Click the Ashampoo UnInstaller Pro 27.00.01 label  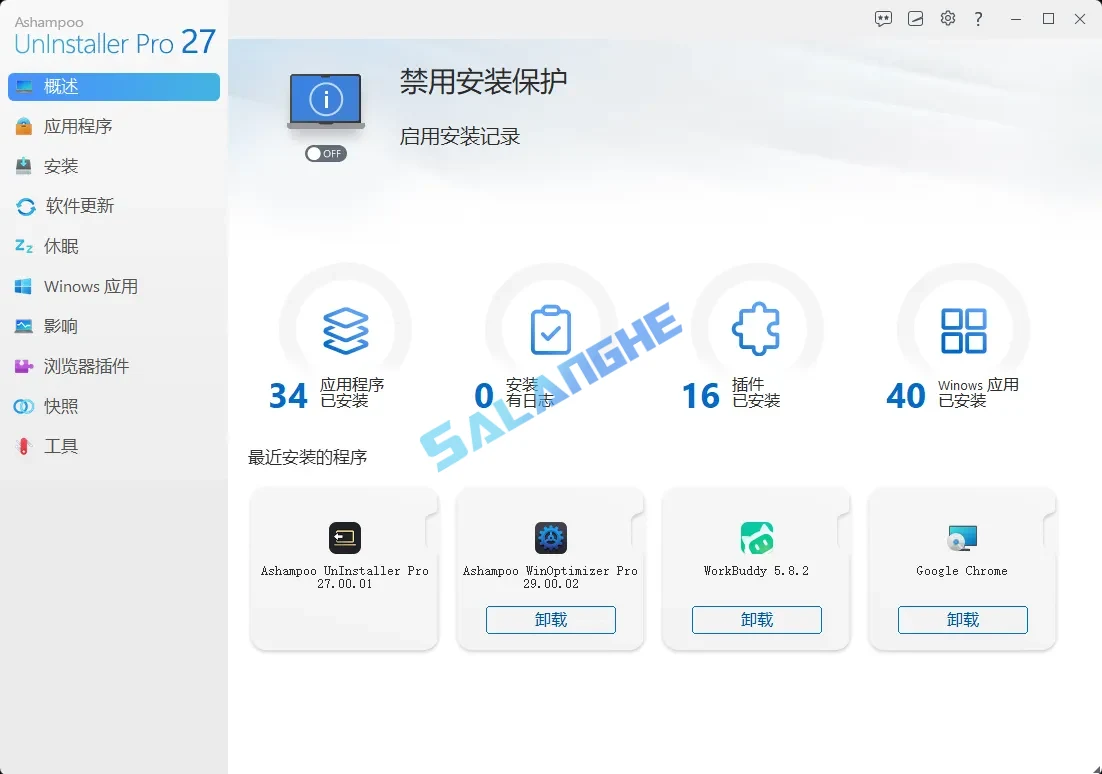click(344, 577)
